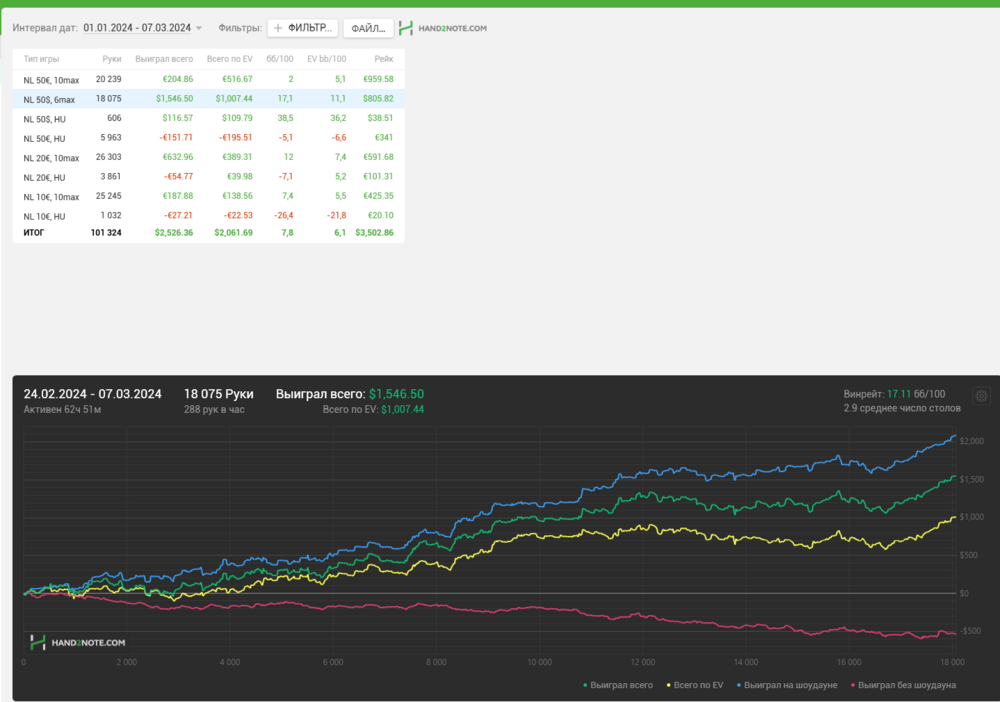The height and width of the screenshot is (702, 1000).
Task: Click the 38,5 bb/100 value
Action: (285, 118)
